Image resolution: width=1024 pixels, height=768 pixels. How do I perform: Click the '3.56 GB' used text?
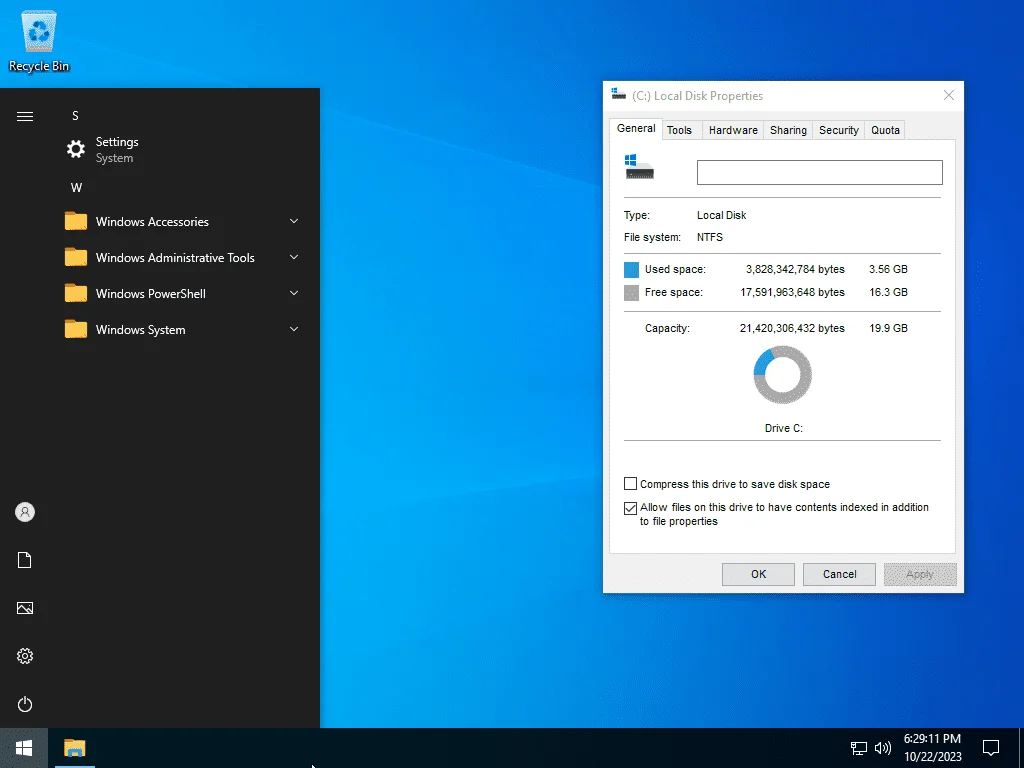pos(888,269)
